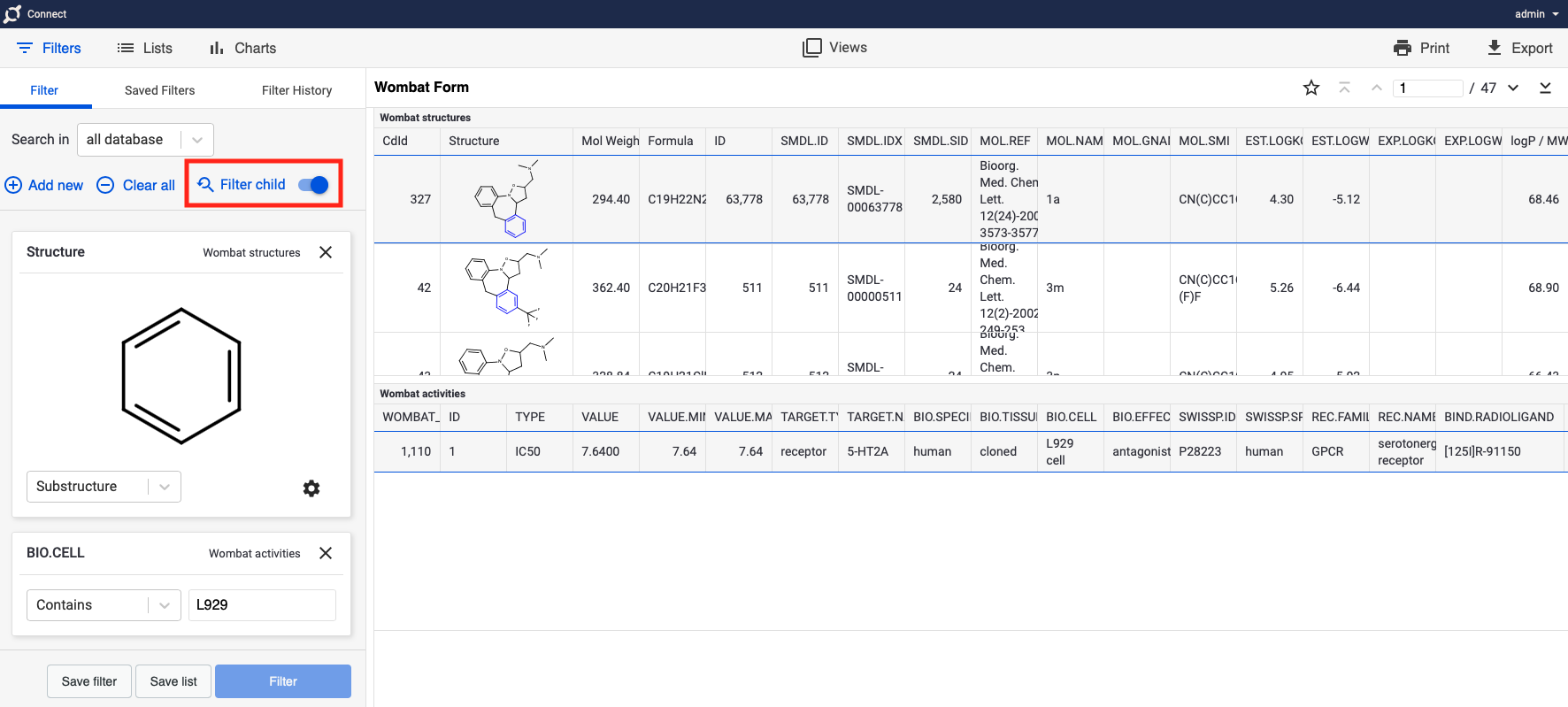1568x707 pixels.
Task: Open the Views panel
Action: (834, 48)
